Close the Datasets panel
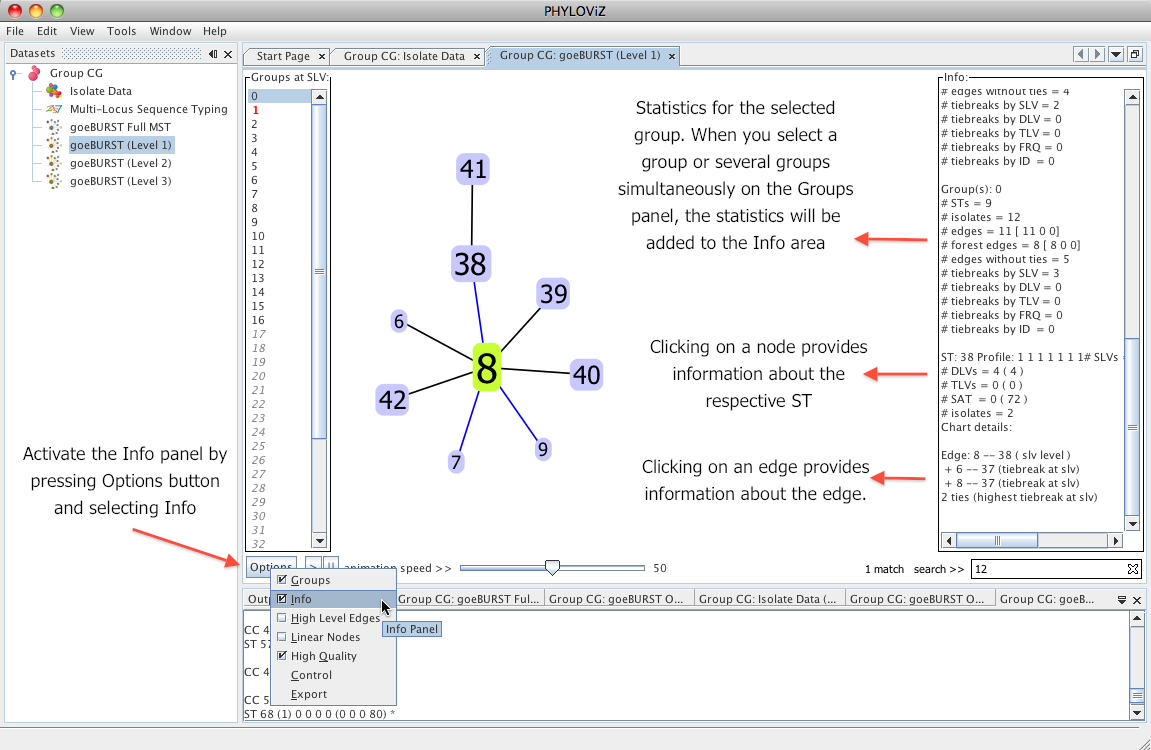 pyautogui.click(x=228, y=54)
